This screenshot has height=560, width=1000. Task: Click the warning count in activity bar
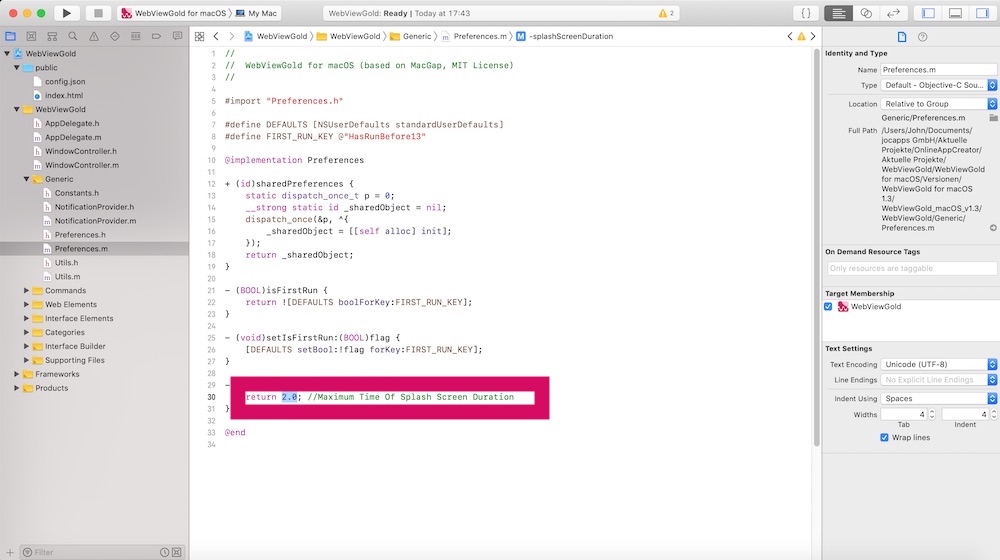[x=666, y=13]
